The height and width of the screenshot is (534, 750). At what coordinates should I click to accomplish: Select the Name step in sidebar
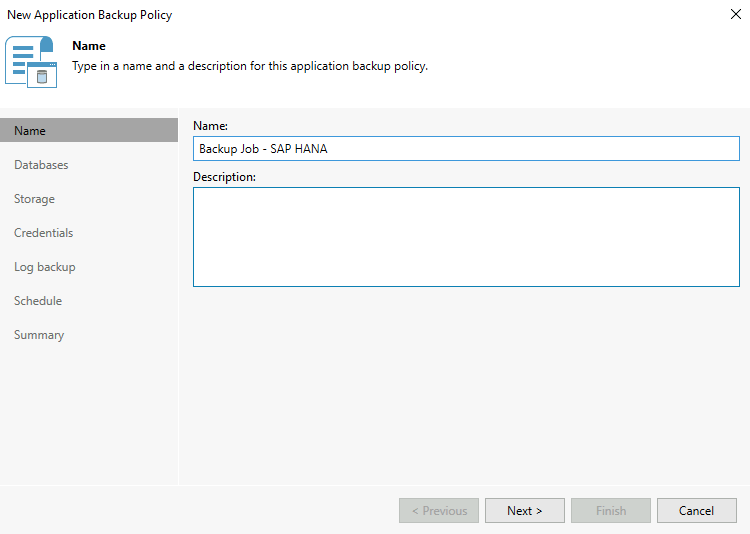30,131
